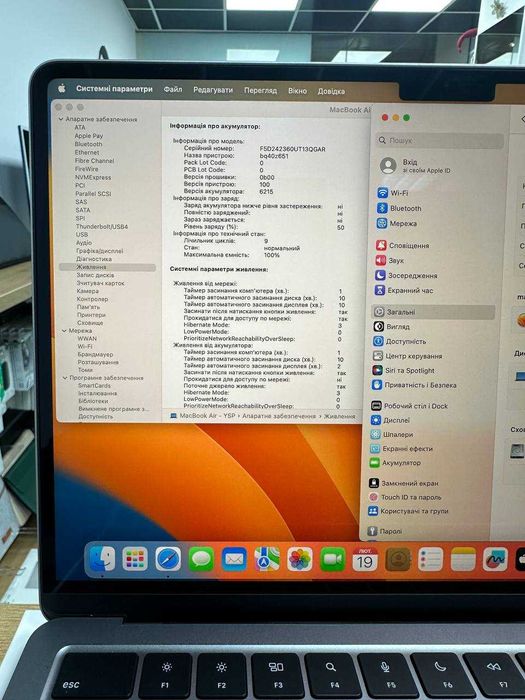Open the Приватність і Безпека hand icon
Image resolution: width=525 pixels, height=700 pixels.
(x=377, y=385)
